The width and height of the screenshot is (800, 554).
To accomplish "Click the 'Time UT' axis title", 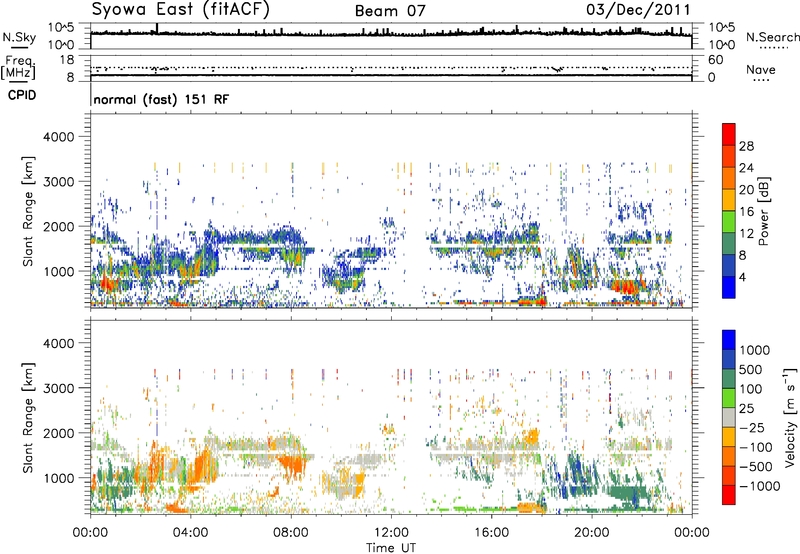I will click(391, 548).
